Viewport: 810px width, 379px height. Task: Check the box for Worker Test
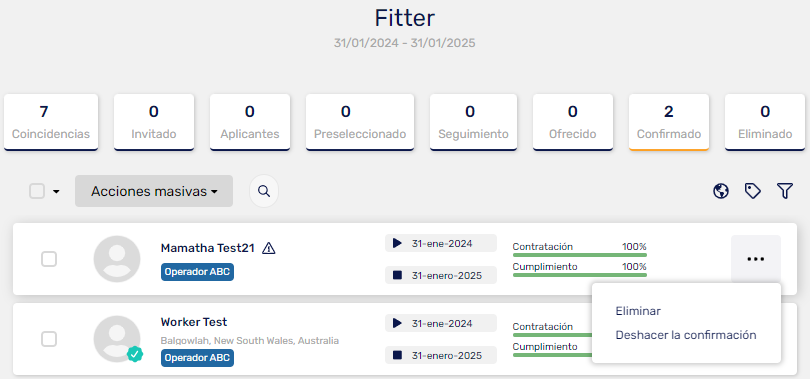tap(49, 339)
